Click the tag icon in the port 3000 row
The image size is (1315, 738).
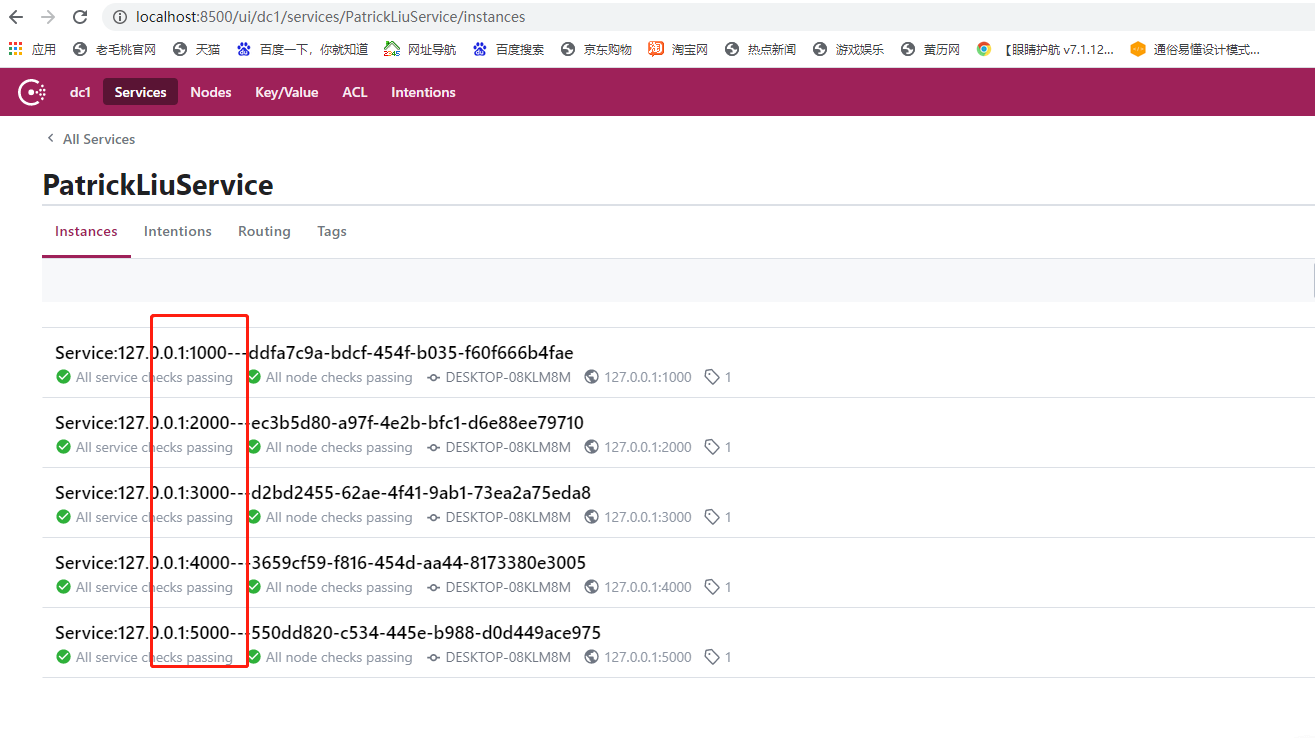pyautogui.click(x=712, y=517)
